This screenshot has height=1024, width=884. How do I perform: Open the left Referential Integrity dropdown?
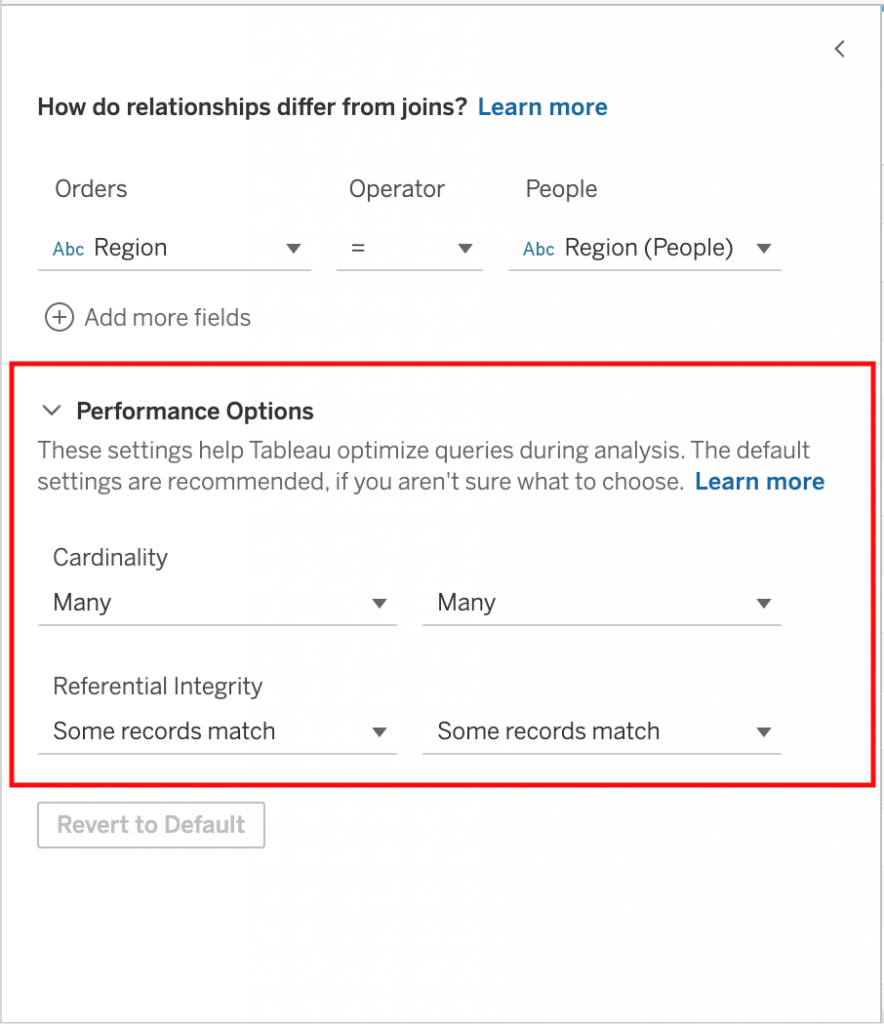coord(216,731)
